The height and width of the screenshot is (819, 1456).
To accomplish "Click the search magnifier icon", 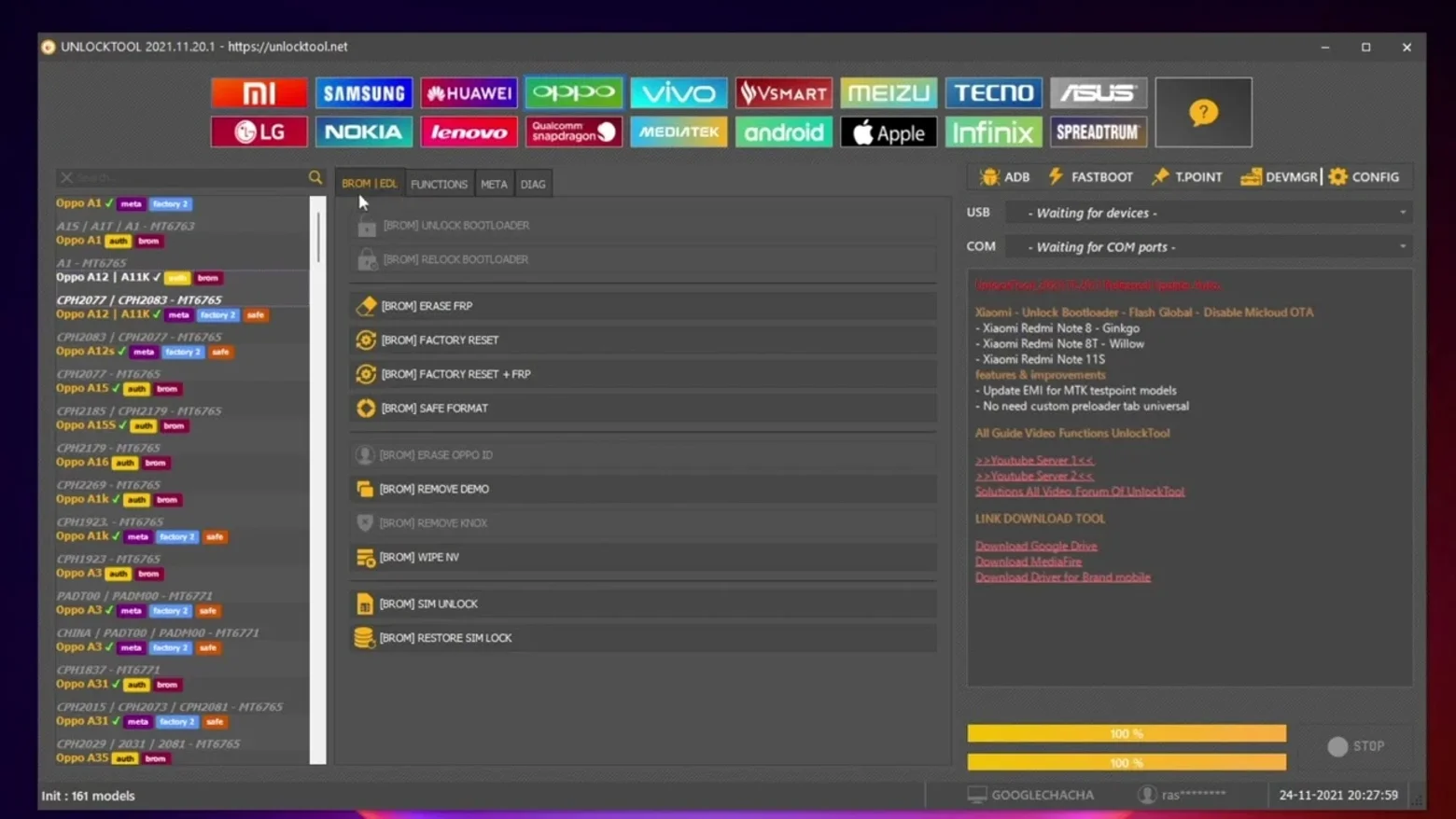I will 315,177.
